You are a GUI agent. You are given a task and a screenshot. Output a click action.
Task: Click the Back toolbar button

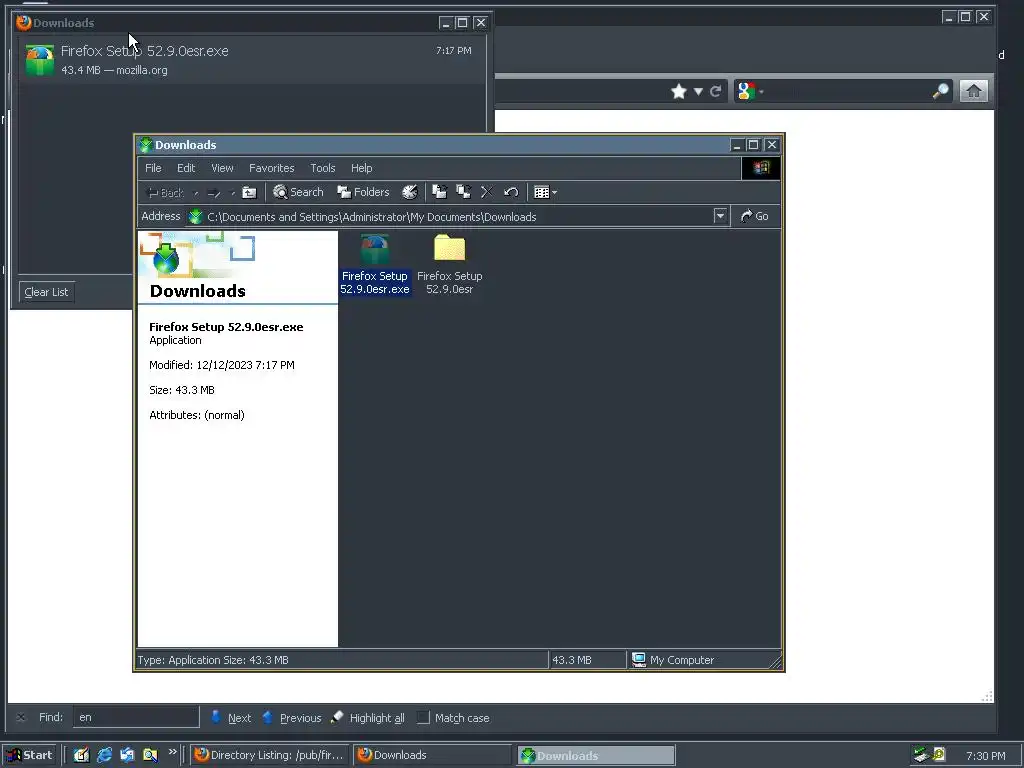coord(166,193)
